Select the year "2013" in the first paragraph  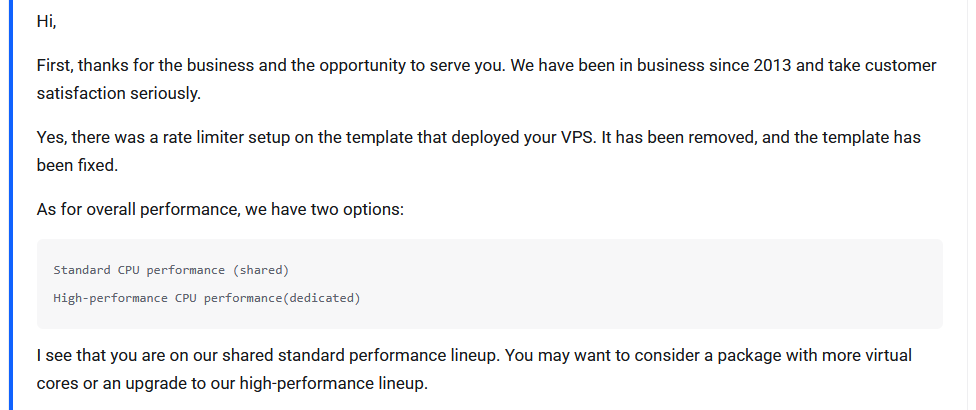tap(772, 65)
